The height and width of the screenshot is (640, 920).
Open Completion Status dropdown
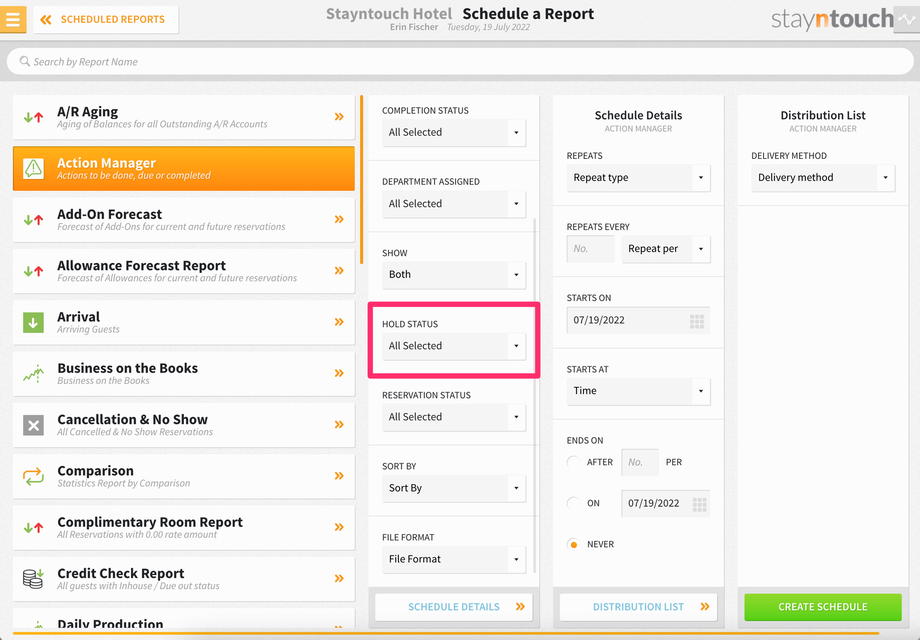click(454, 133)
